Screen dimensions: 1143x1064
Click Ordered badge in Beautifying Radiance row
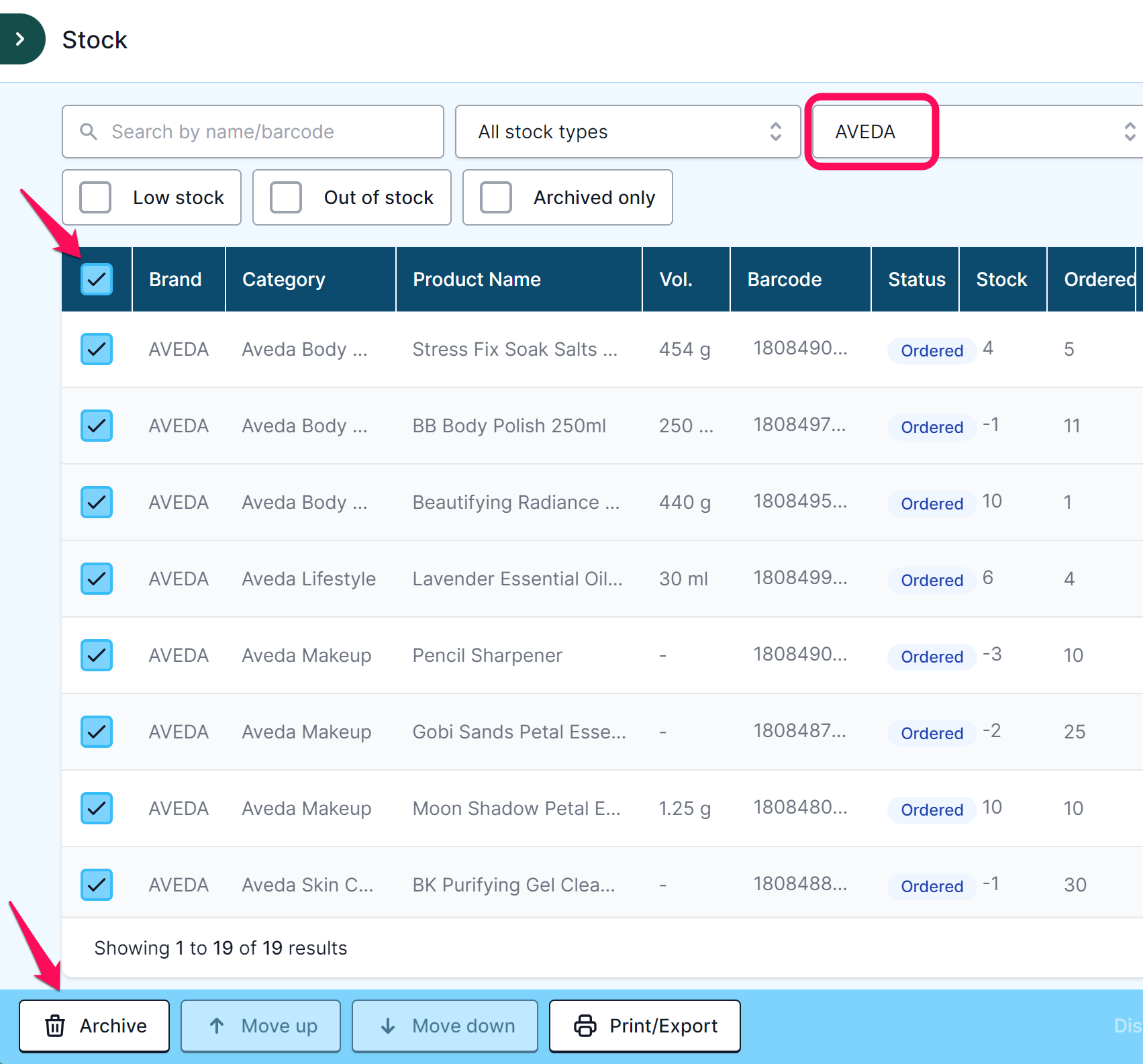[932, 503]
